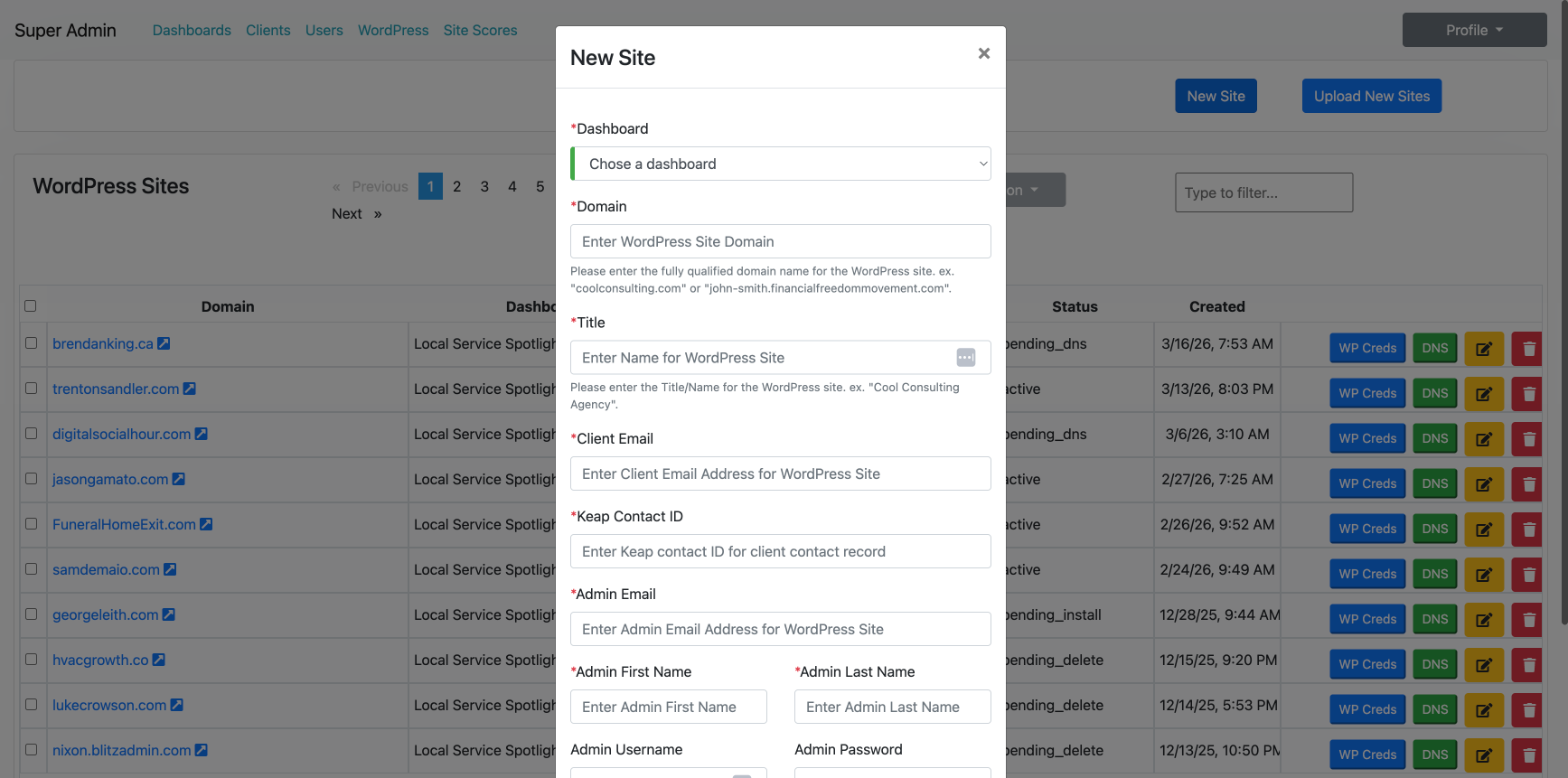
Task: Click WP Creds button for brendanking.ca
Action: click(1367, 348)
